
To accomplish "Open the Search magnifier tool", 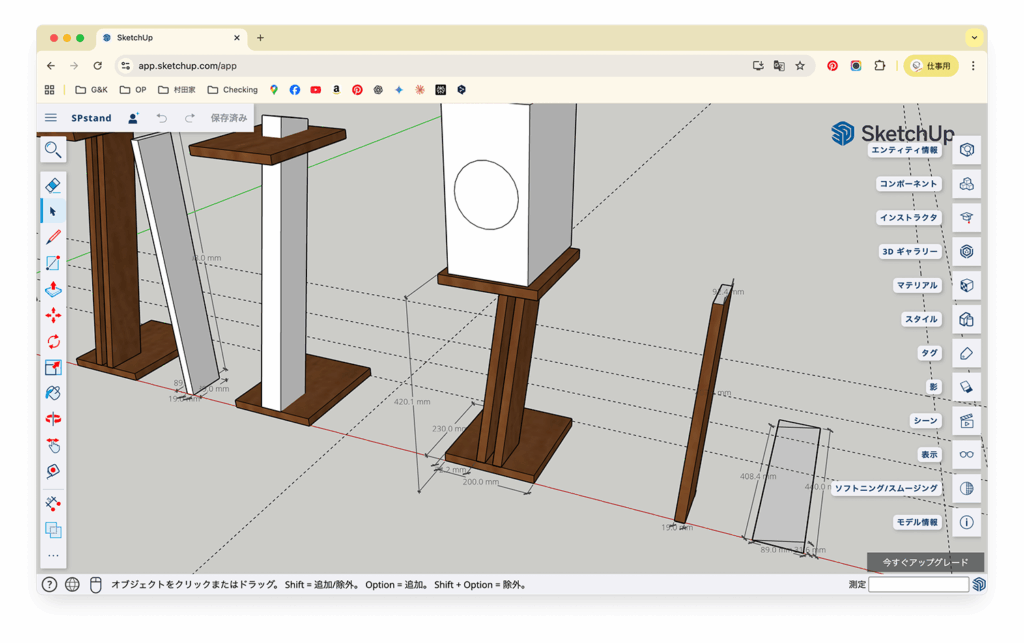I will pos(53,150).
